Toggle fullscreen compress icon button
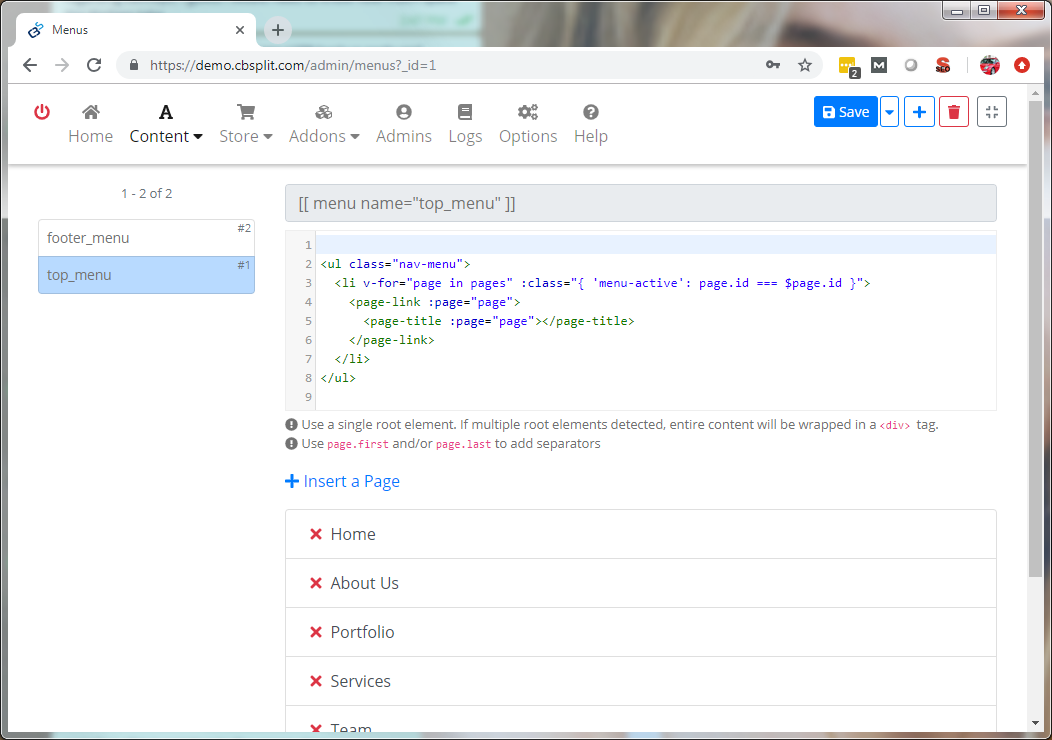Screen dimensions: 1052x740 click(991, 112)
